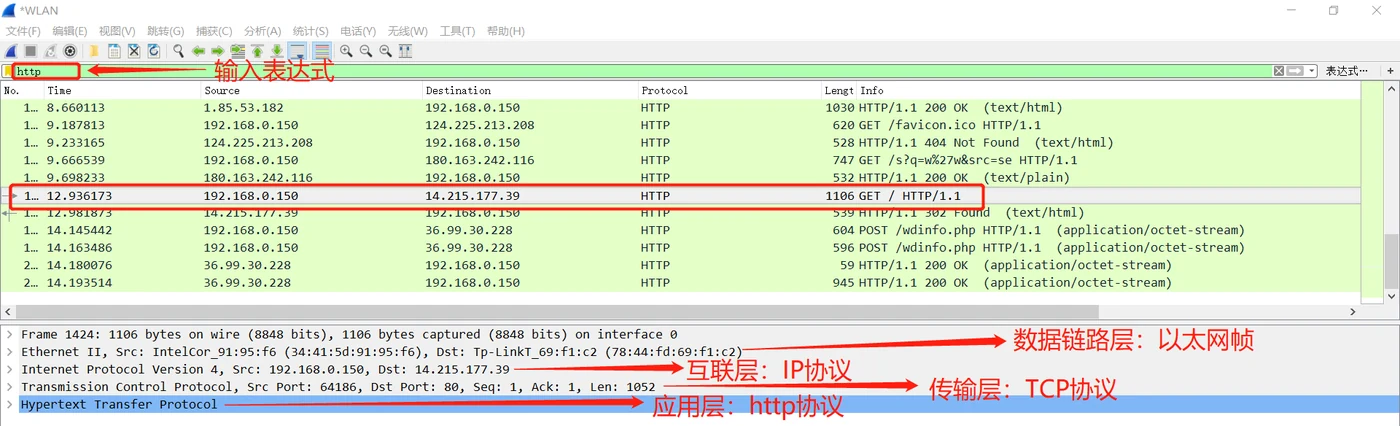Save the capture file
Screen dimensions: 1400x426
point(114,51)
